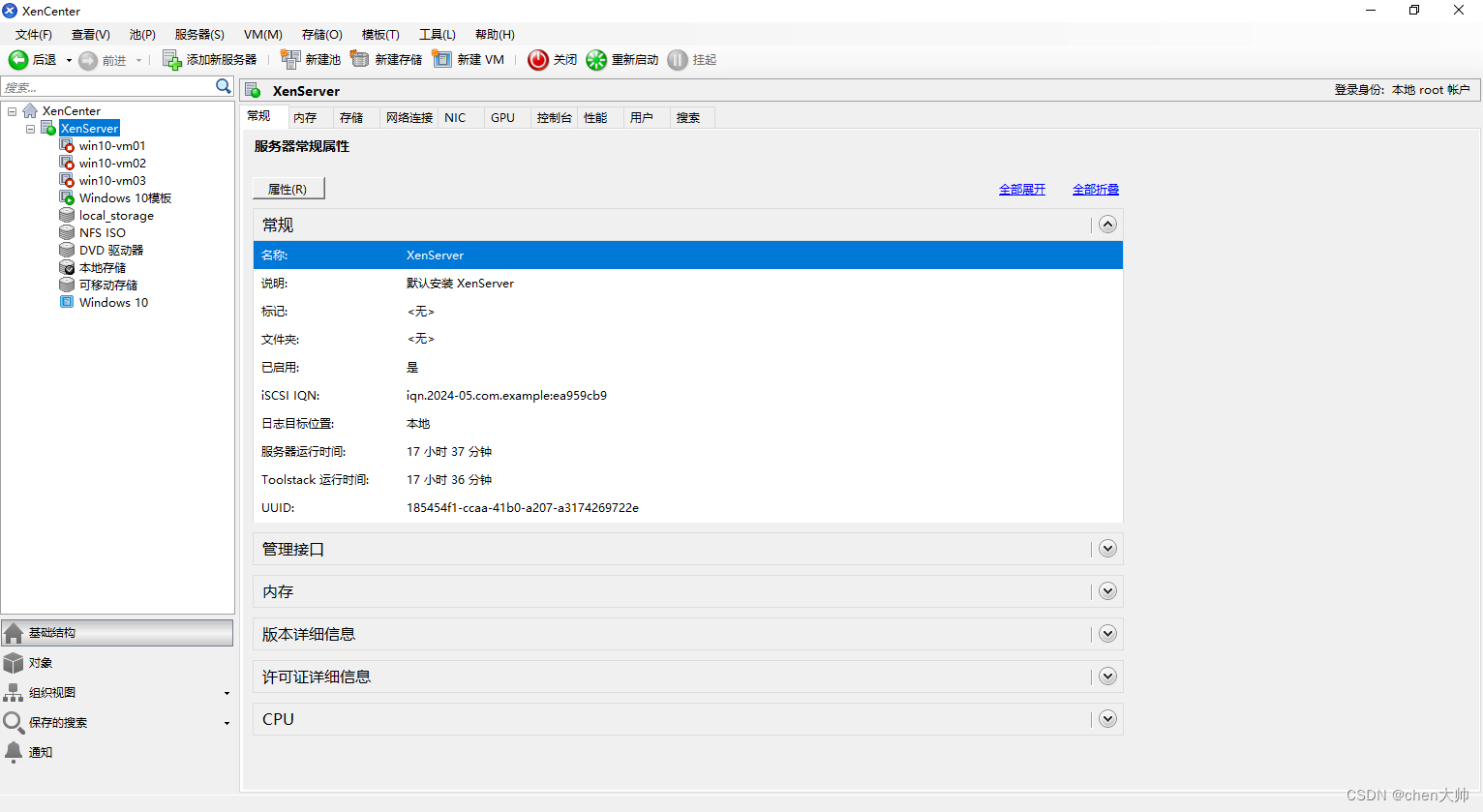
Task: Open the 保存的搜索 dropdown arrow
Action: 227,724
